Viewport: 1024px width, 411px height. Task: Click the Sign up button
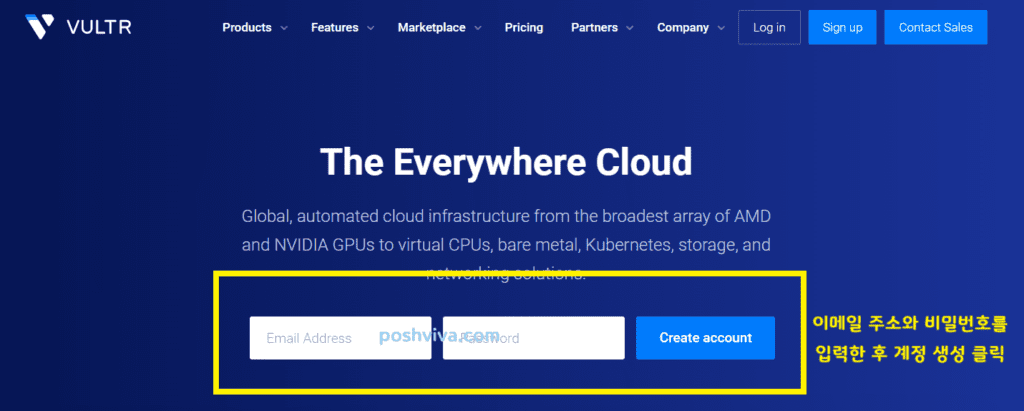point(842,27)
